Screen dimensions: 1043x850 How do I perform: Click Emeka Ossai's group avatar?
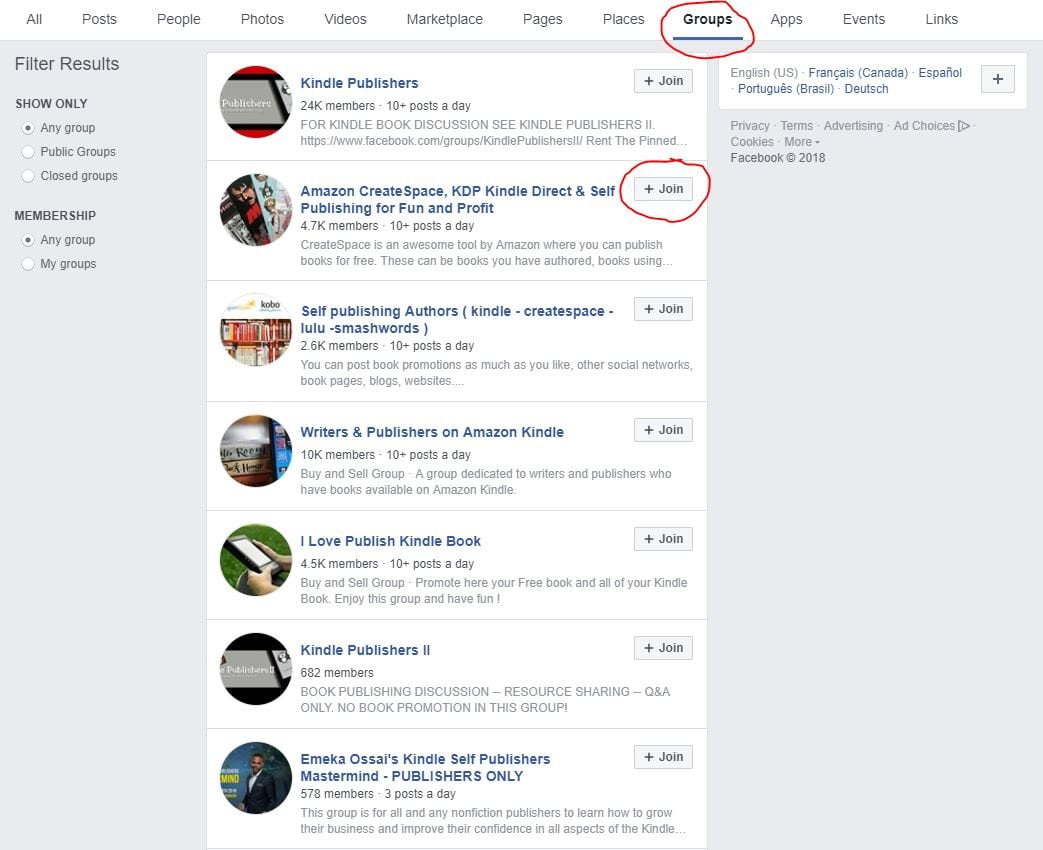click(255, 778)
